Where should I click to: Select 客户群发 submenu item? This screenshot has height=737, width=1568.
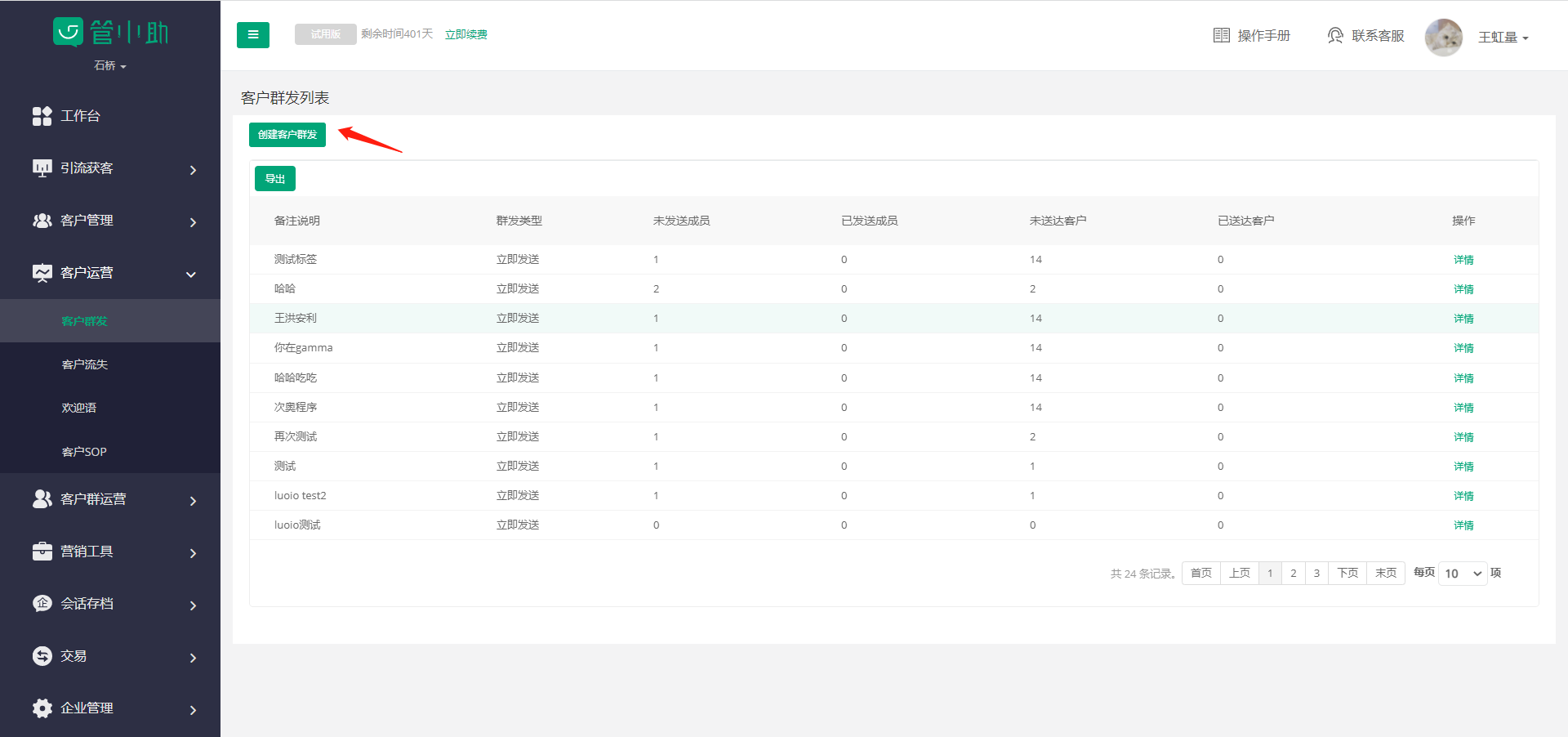coord(85,321)
